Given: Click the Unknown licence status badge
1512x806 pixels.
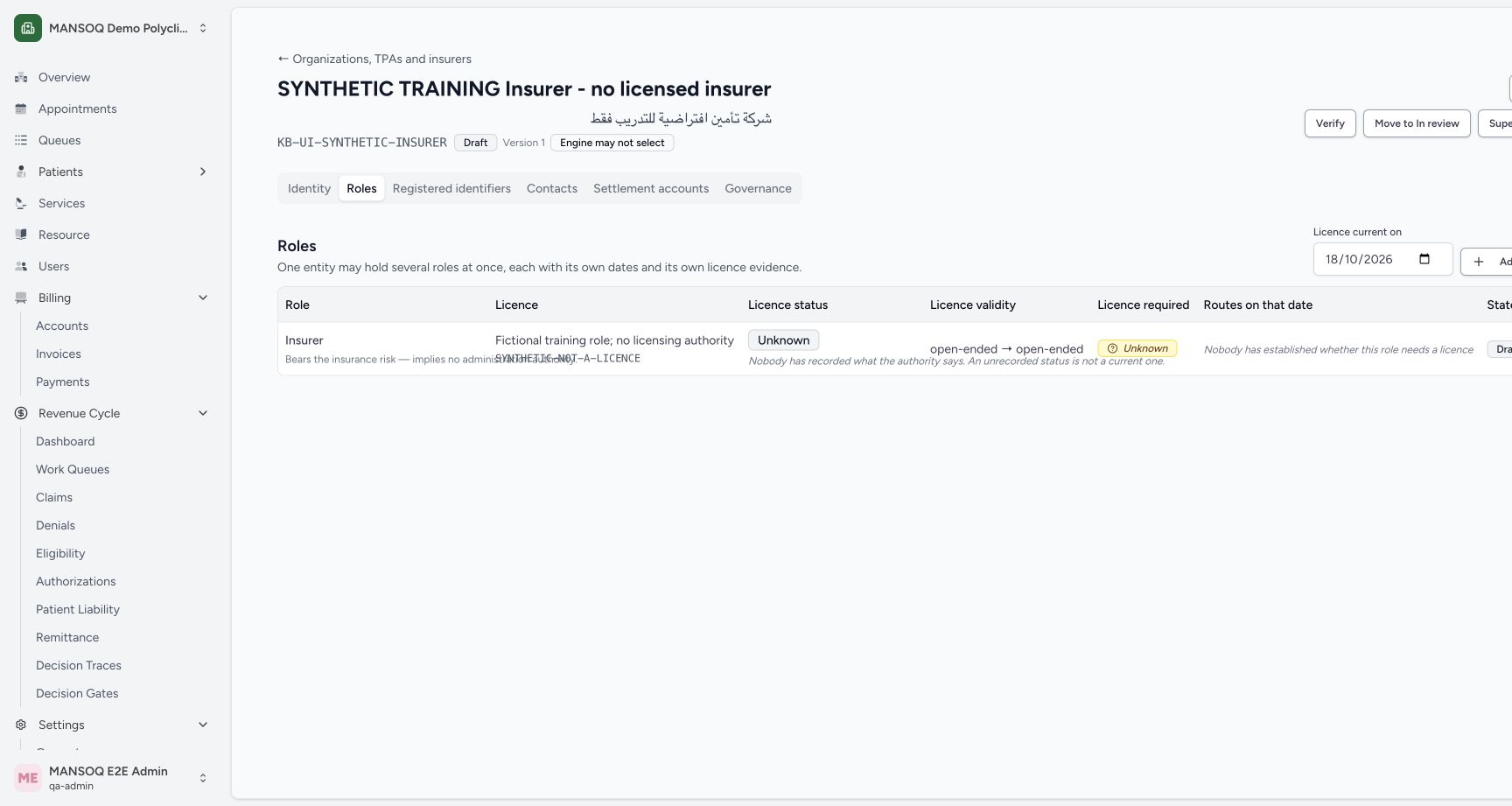Looking at the screenshot, I should point(783,340).
